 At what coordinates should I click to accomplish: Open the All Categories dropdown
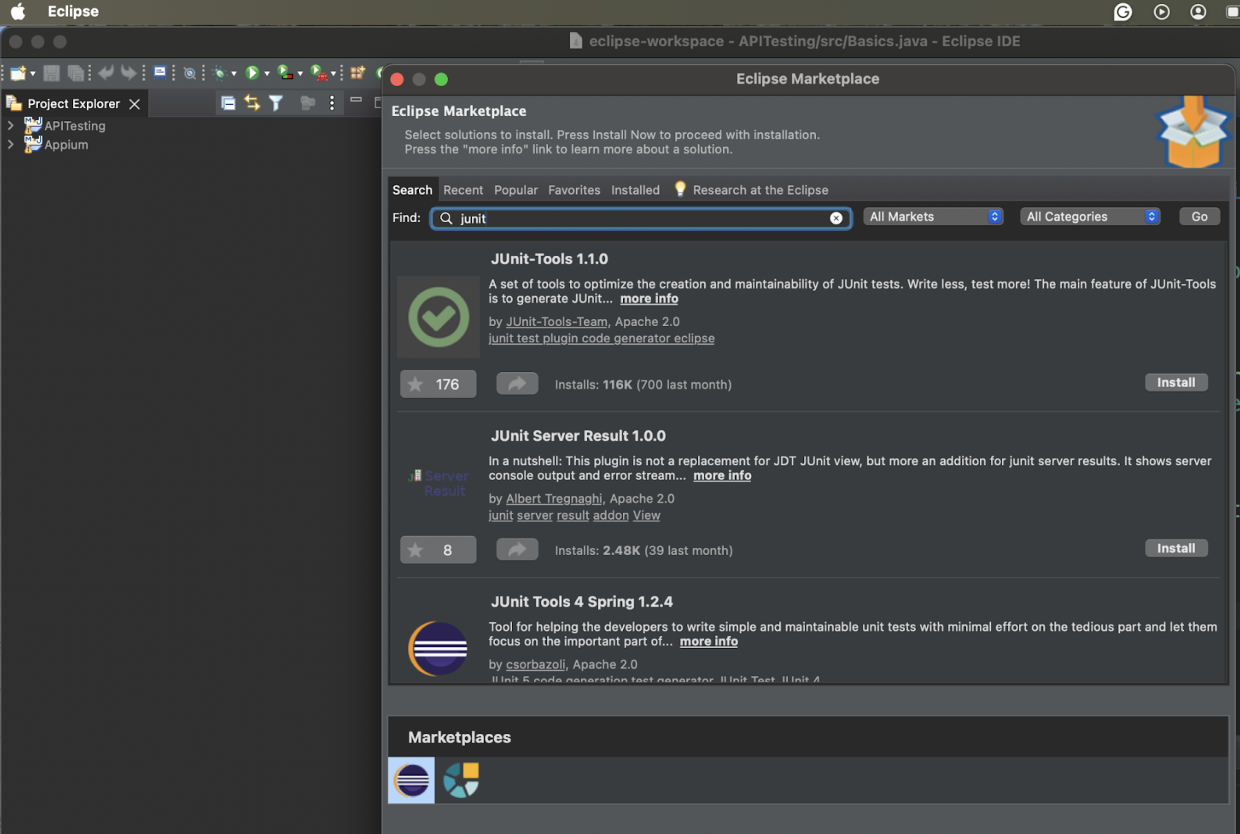(x=1089, y=216)
